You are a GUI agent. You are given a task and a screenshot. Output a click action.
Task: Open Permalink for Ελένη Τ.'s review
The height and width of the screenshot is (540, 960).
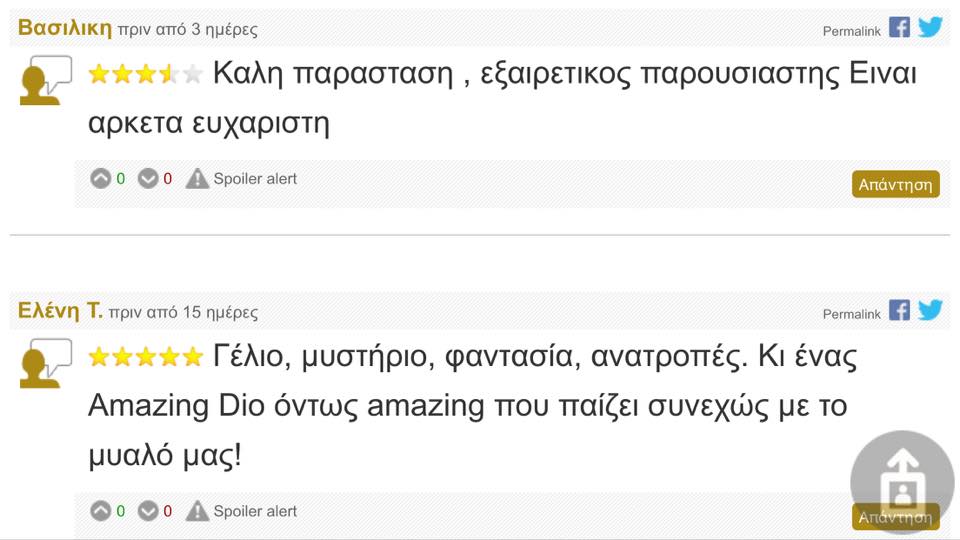[851, 314]
